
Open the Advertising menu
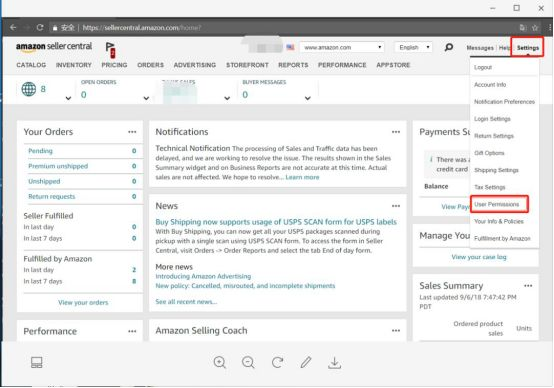[195, 65]
